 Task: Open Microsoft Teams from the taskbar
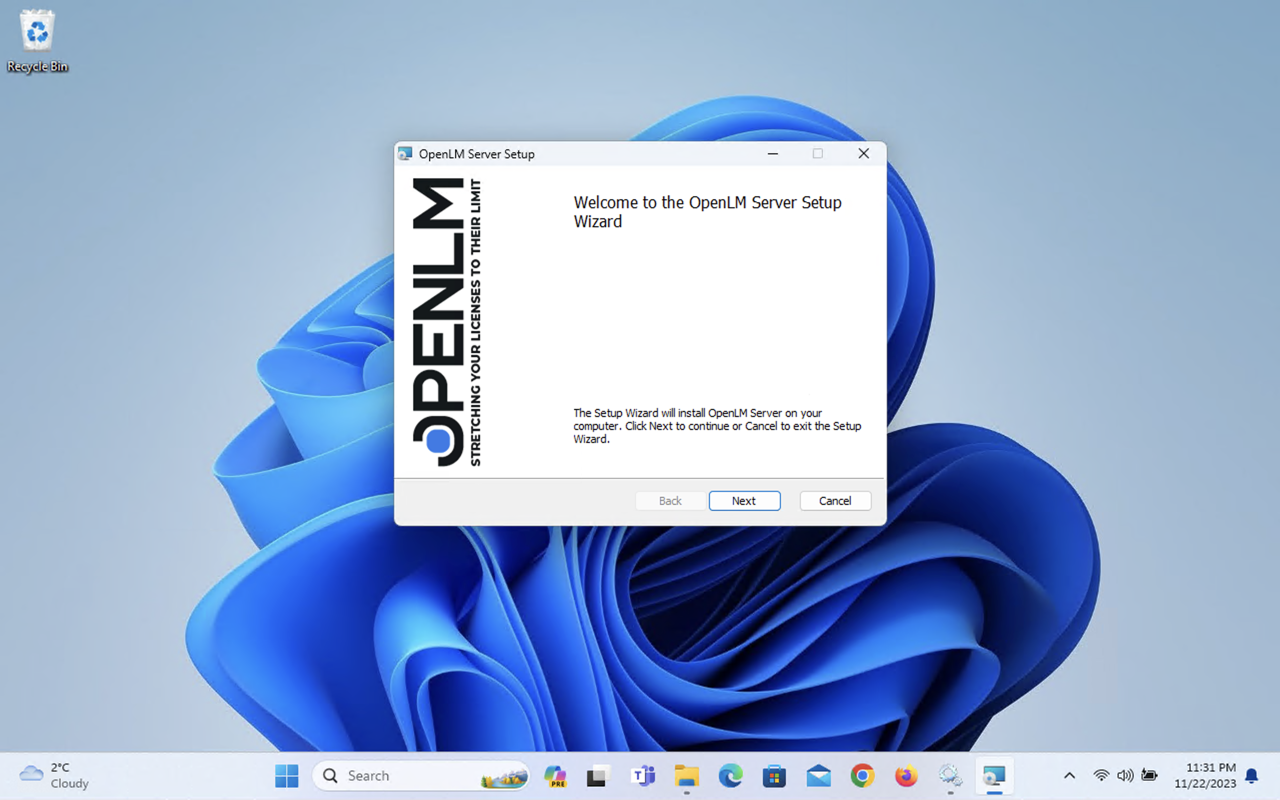coord(642,776)
